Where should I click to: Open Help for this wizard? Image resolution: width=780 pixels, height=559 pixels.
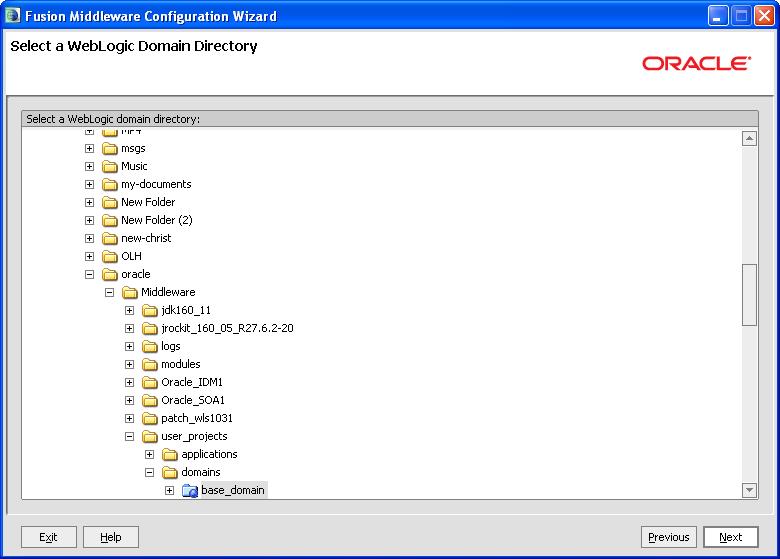pos(111,537)
